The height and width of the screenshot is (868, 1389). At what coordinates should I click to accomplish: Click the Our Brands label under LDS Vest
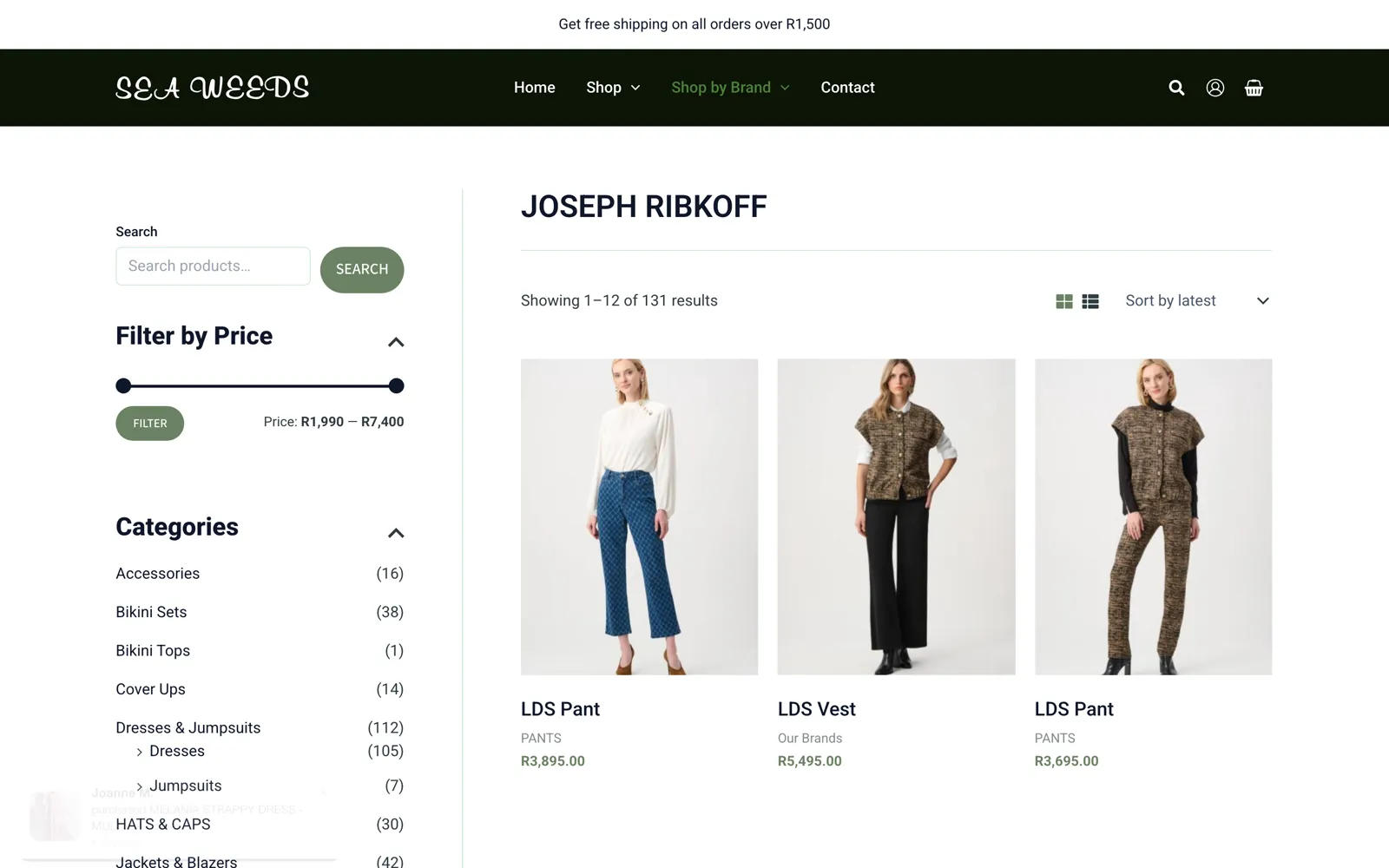point(810,739)
